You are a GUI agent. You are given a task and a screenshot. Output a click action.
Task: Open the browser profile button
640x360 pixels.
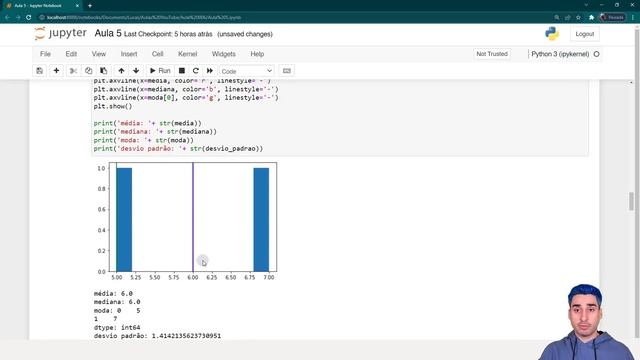pos(612,18)
